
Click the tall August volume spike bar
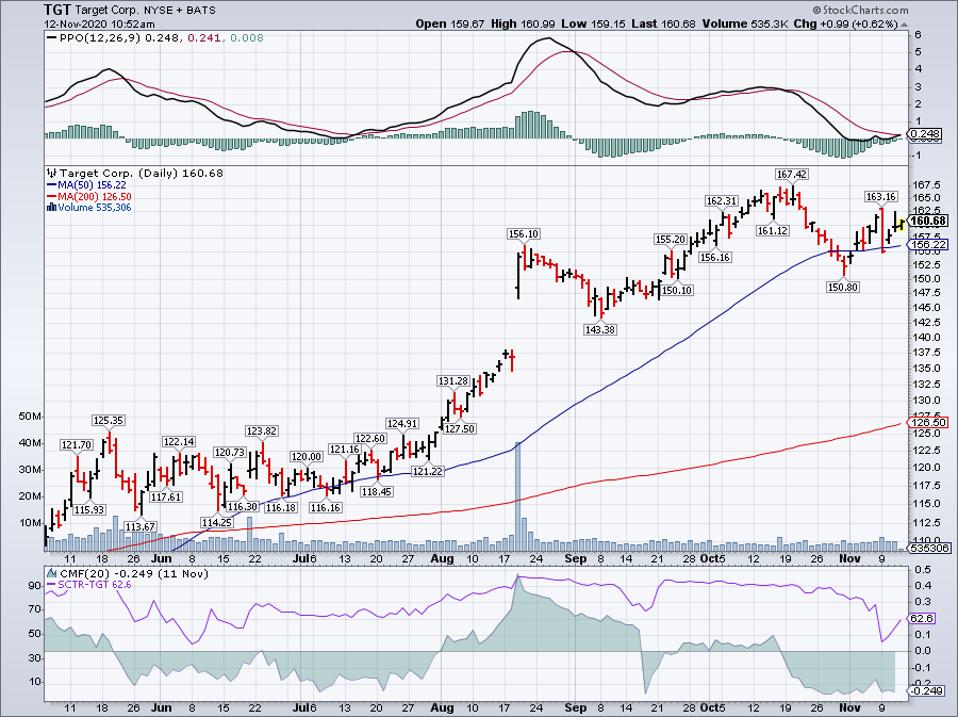(518, 496)
